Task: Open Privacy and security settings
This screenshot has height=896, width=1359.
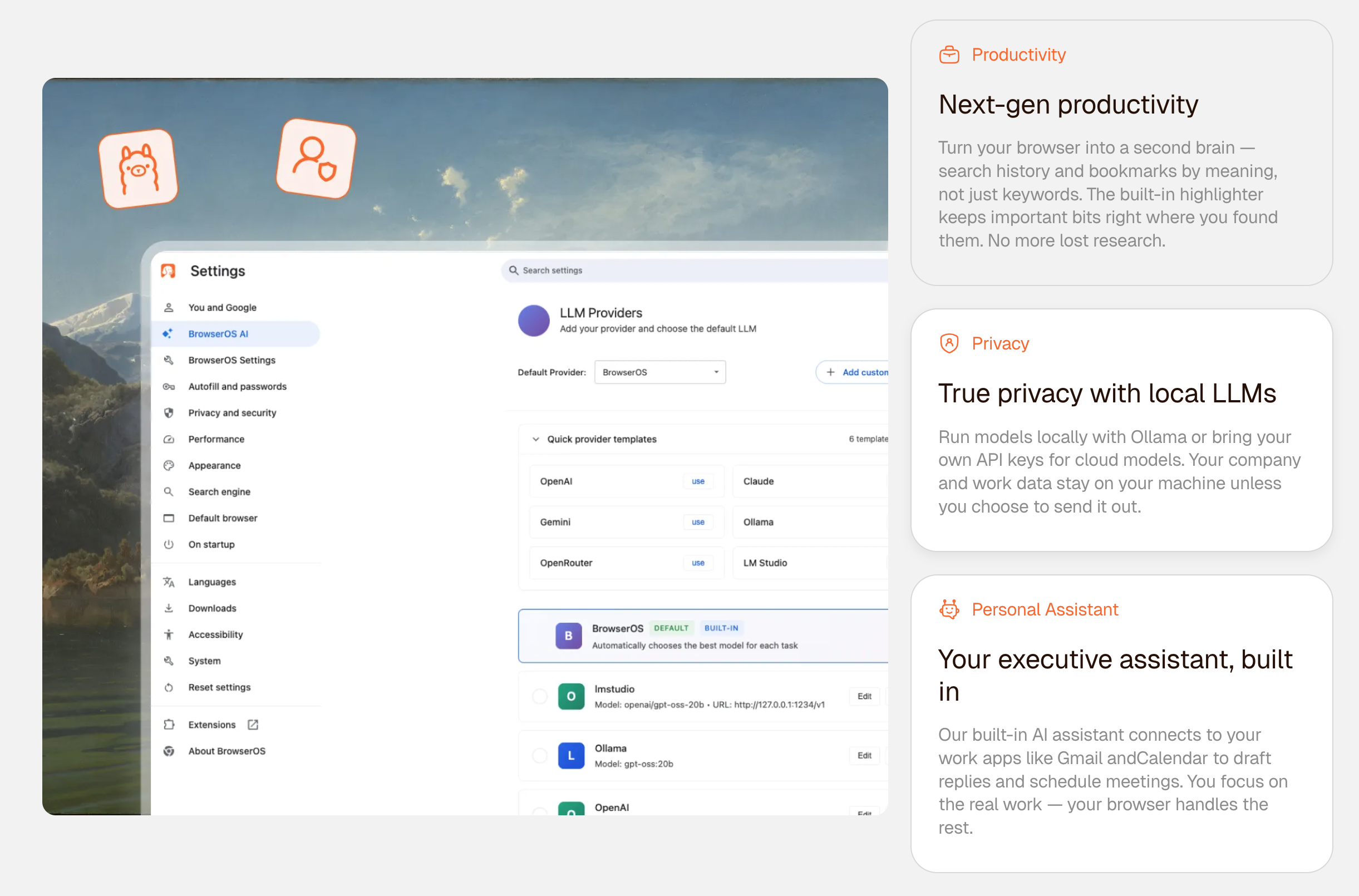Action: [232, 412]
